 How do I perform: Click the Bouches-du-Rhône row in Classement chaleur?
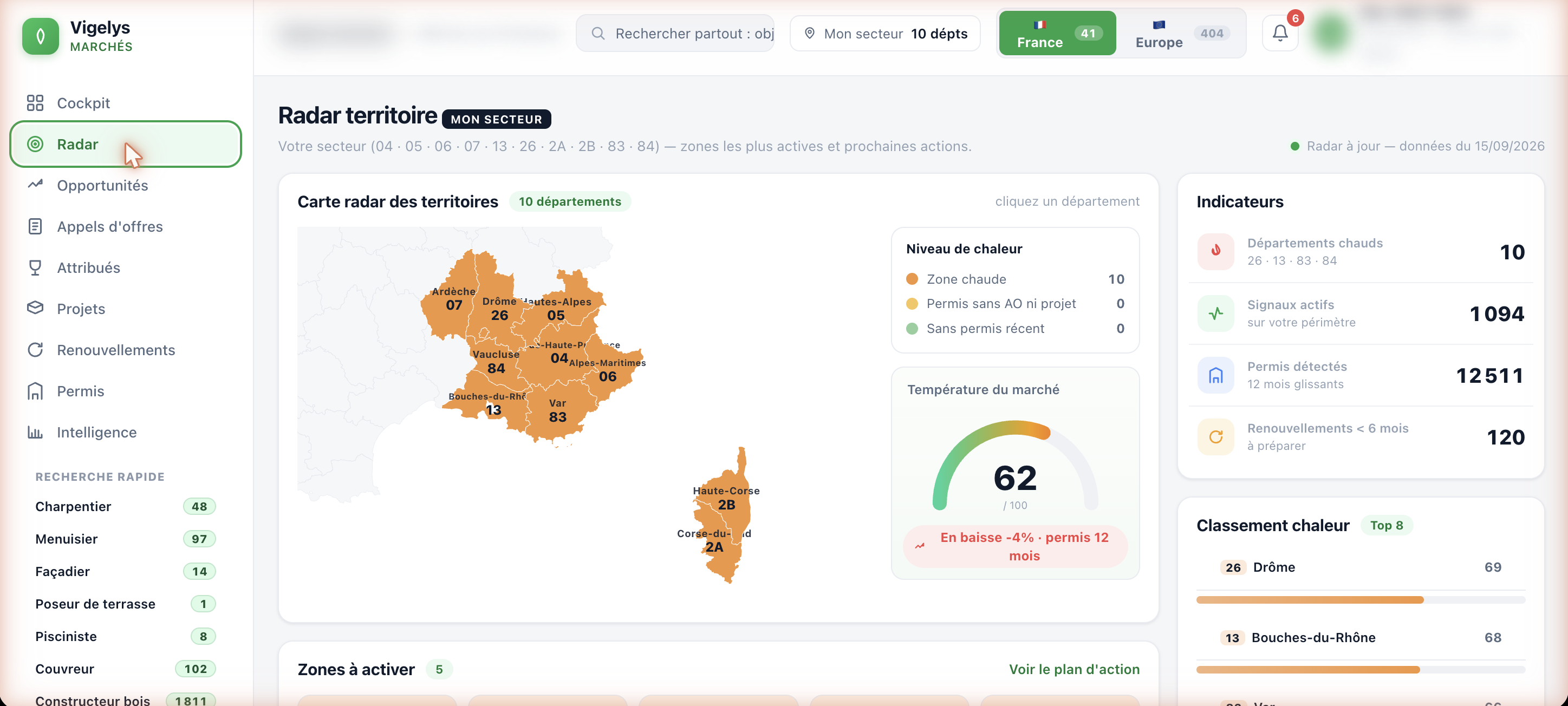coord(1361,638)
